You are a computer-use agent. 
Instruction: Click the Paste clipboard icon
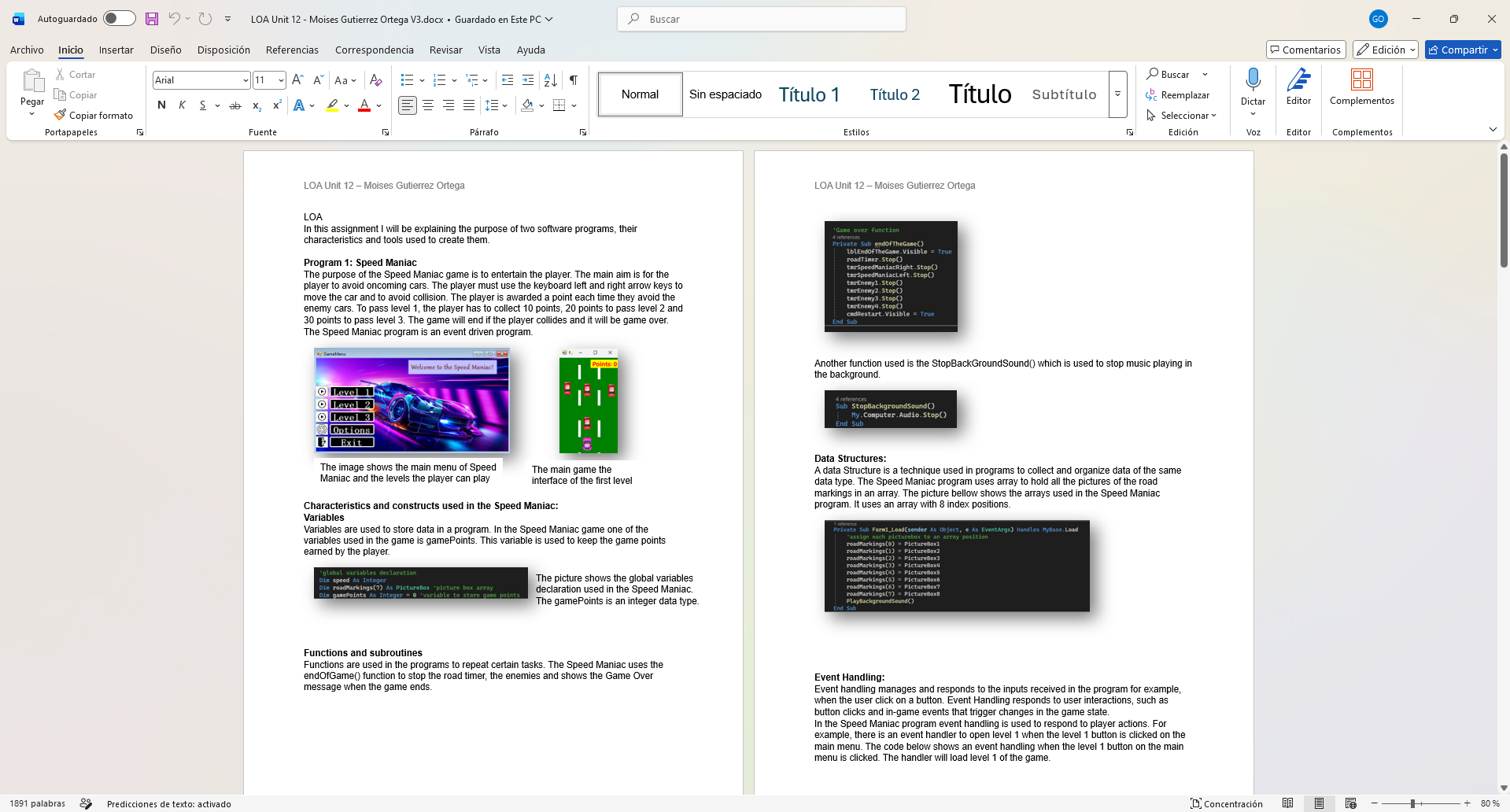(32, 80)
